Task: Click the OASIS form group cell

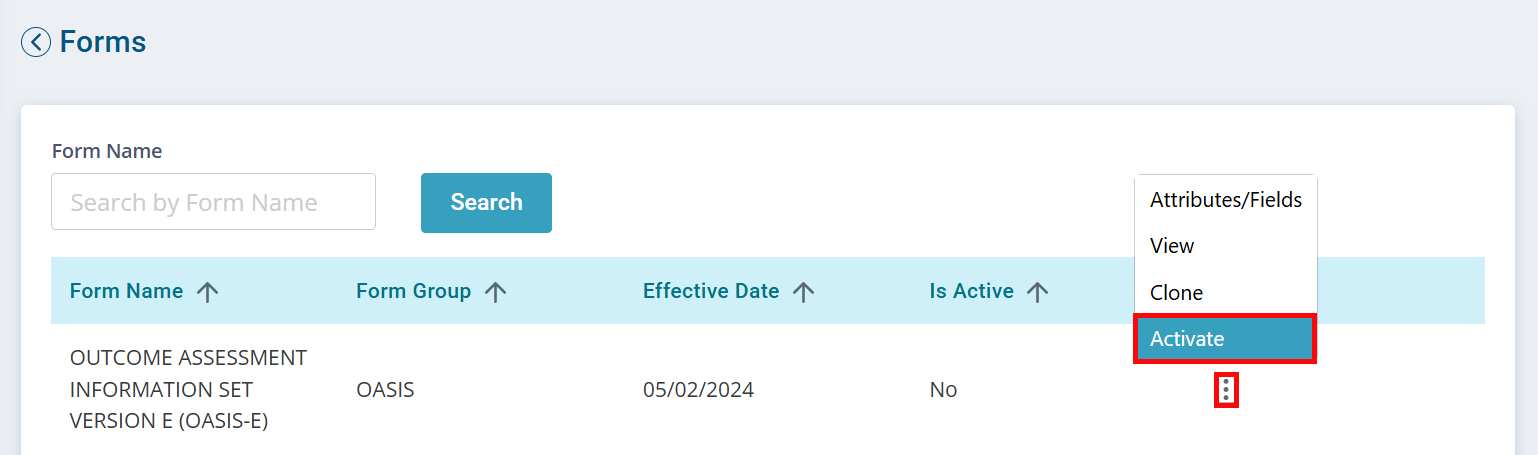Action: click(x=385, y=390)
